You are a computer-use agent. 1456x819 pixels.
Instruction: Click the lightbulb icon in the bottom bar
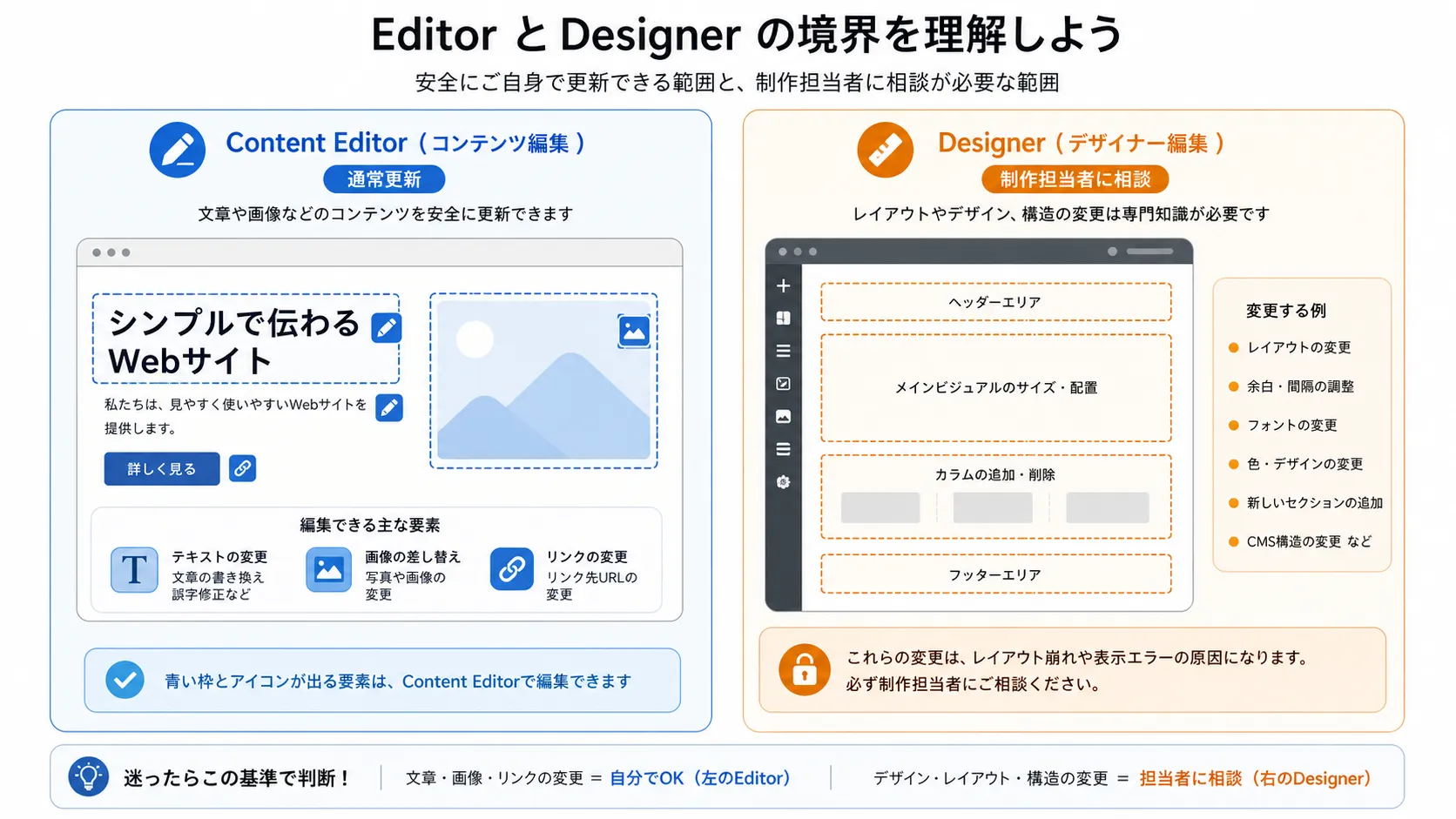(89, 776)
